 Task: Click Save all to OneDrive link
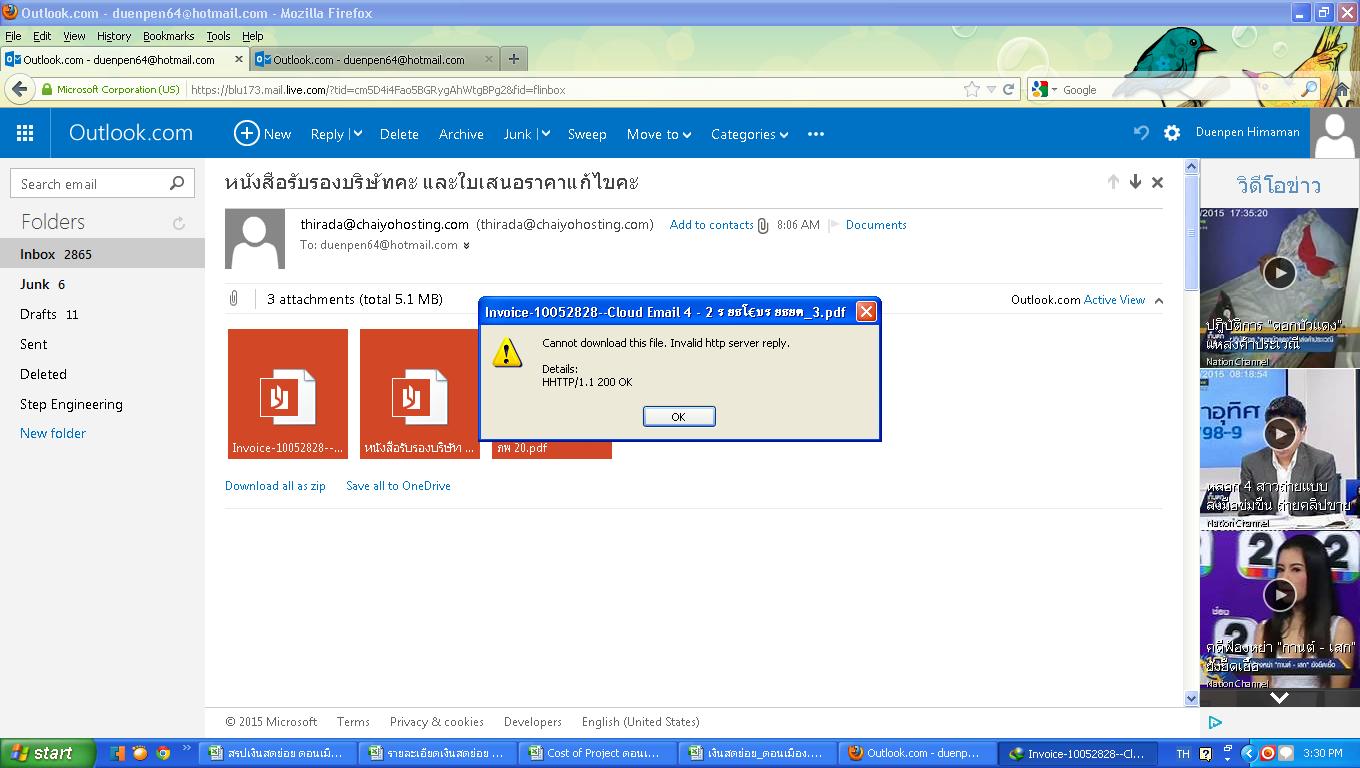[398, 486]
